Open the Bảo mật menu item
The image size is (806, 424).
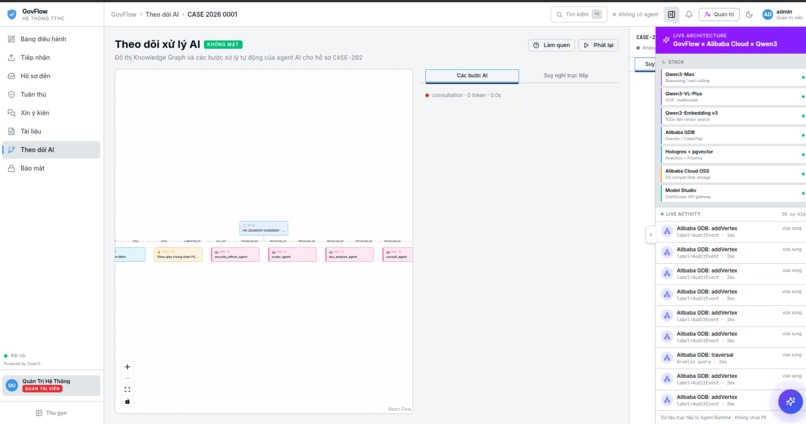(x=51, y=168)
